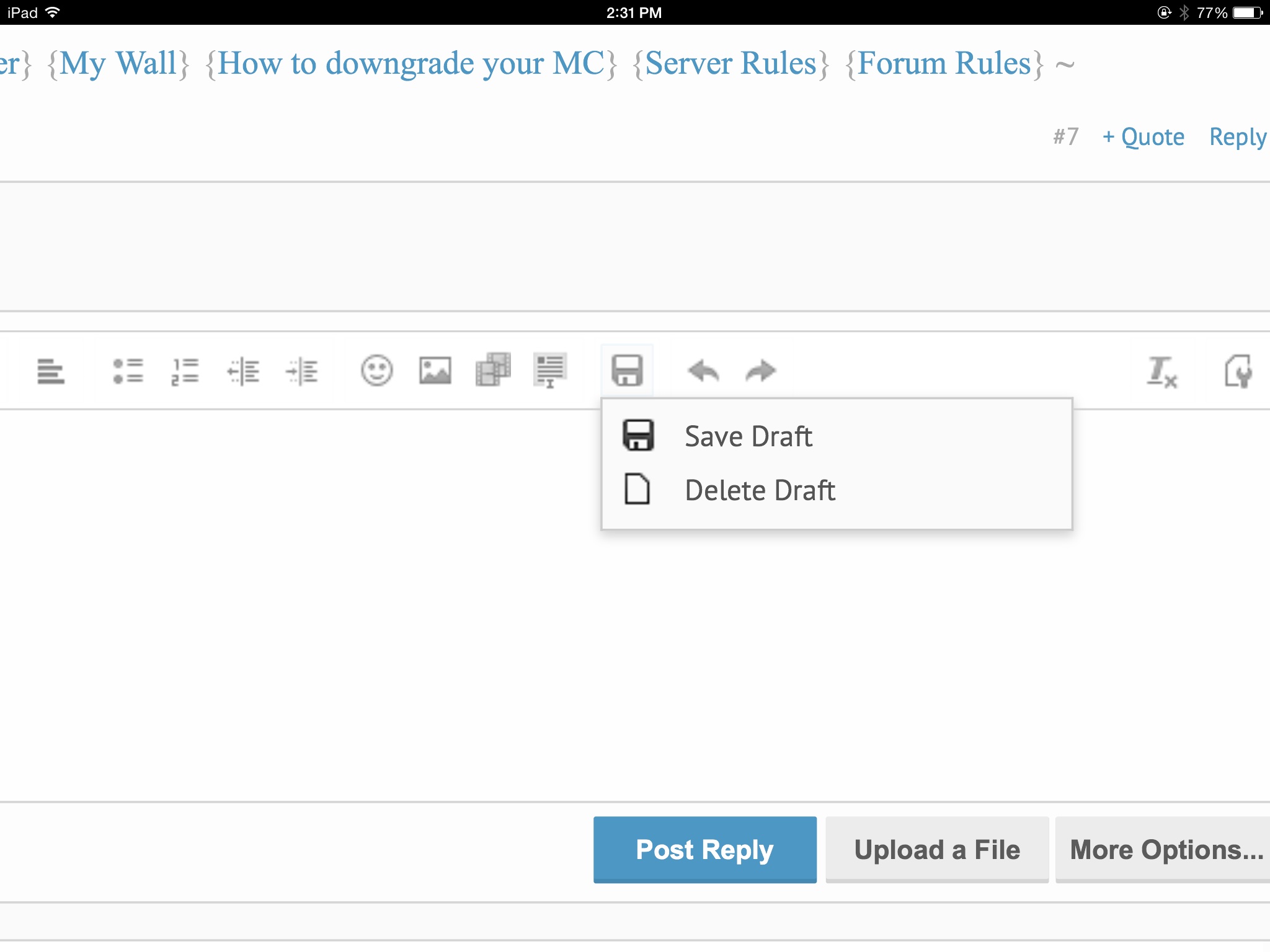Click the text alignment icon
This screenshot has width=1270, height=952.
51,371
